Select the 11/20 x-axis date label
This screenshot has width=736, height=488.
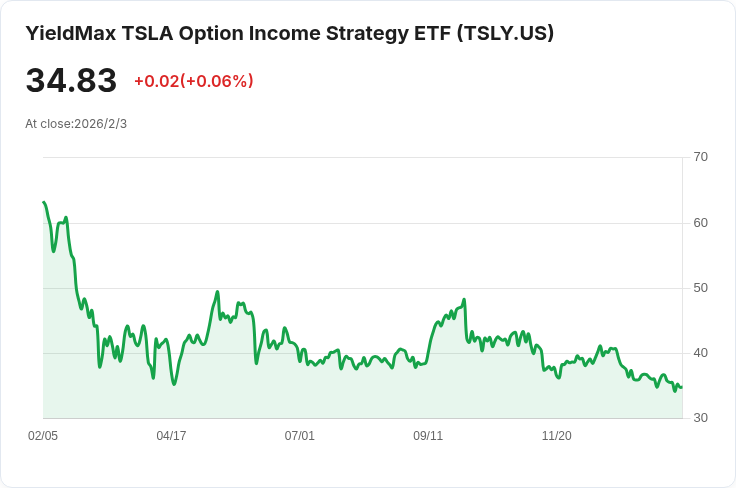[x=557, y=436]
